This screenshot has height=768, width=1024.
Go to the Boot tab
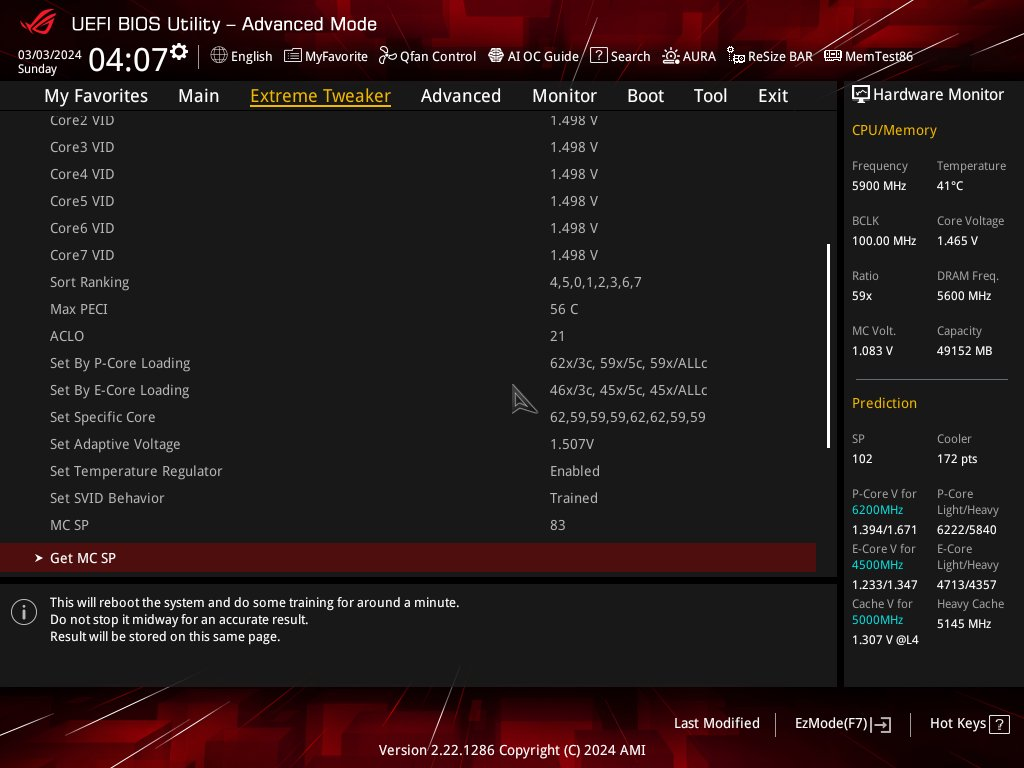pyautogui.click(x=645, y=95)
